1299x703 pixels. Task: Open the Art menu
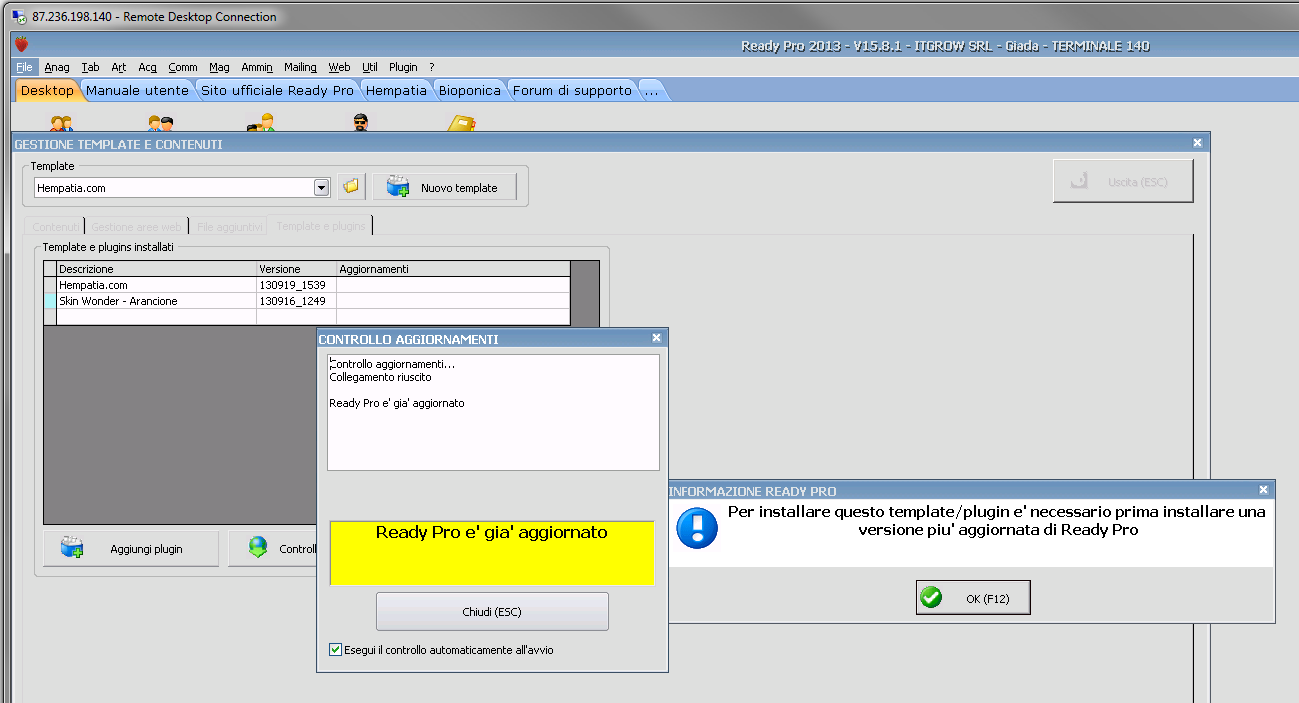(x=119, y=67)
